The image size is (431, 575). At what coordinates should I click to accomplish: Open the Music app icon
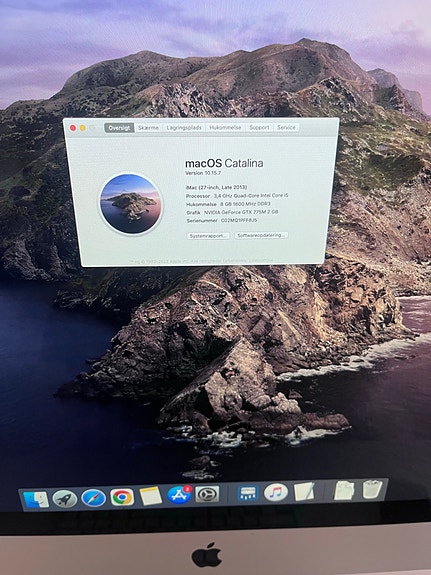pyautogui.click(x=276, y=492)
